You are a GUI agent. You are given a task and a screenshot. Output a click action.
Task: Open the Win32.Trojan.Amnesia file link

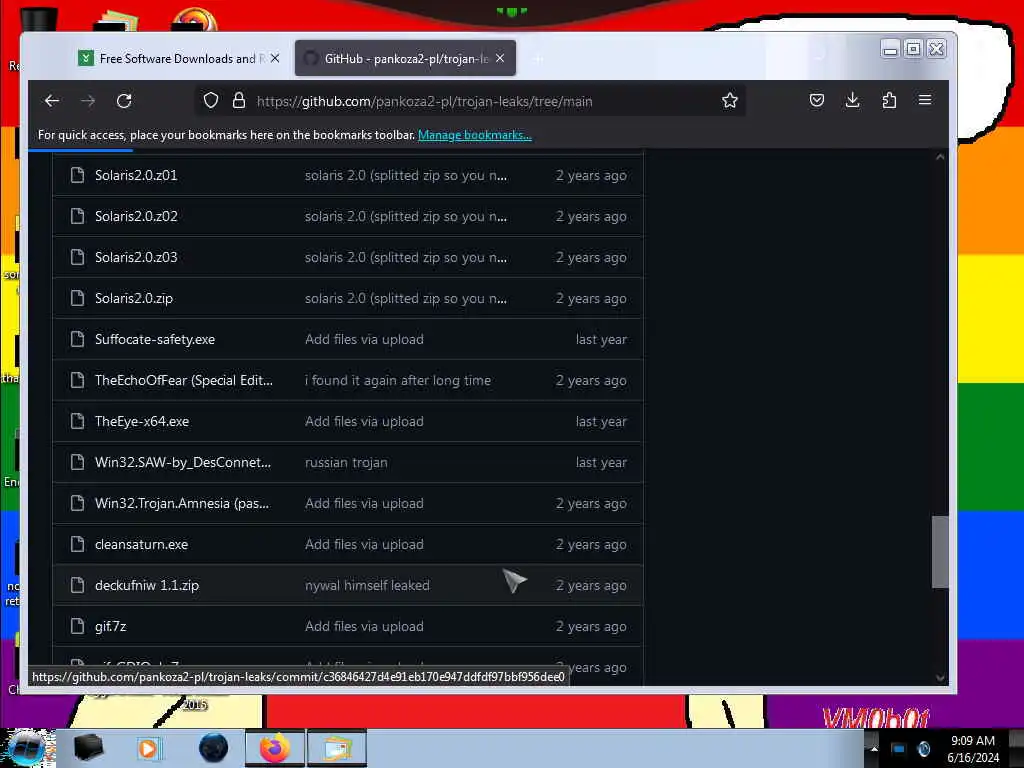pyautogui.click(x=182, y=504)
